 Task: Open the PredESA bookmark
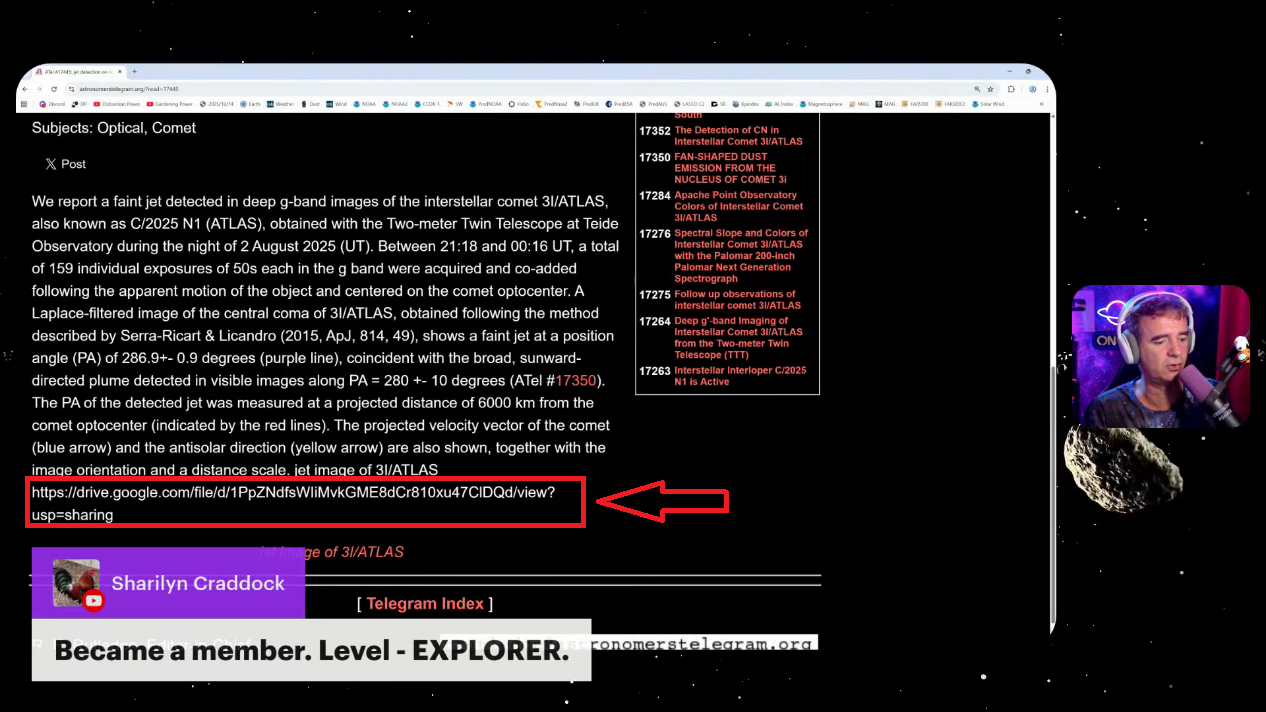coord(619,104)
